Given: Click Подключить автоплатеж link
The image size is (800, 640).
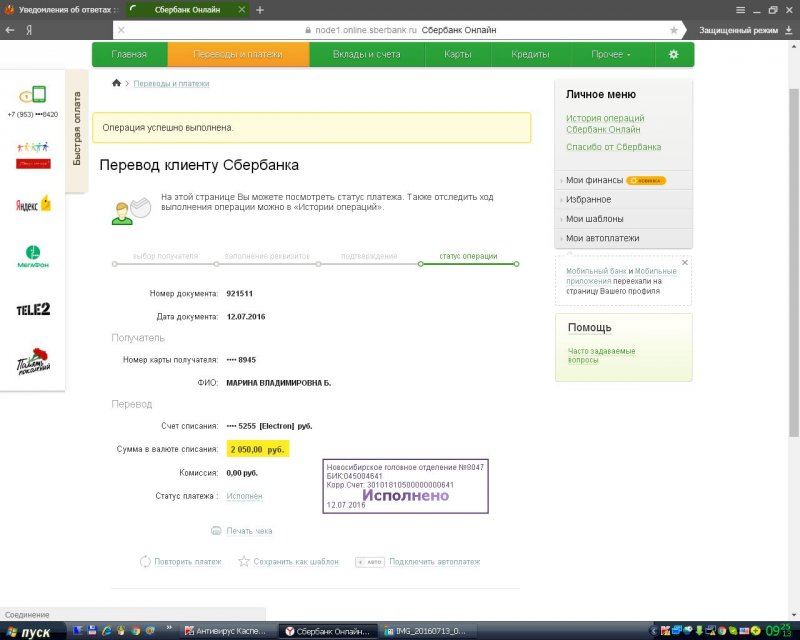Looking at the screenshot, I should pos(435,562).
